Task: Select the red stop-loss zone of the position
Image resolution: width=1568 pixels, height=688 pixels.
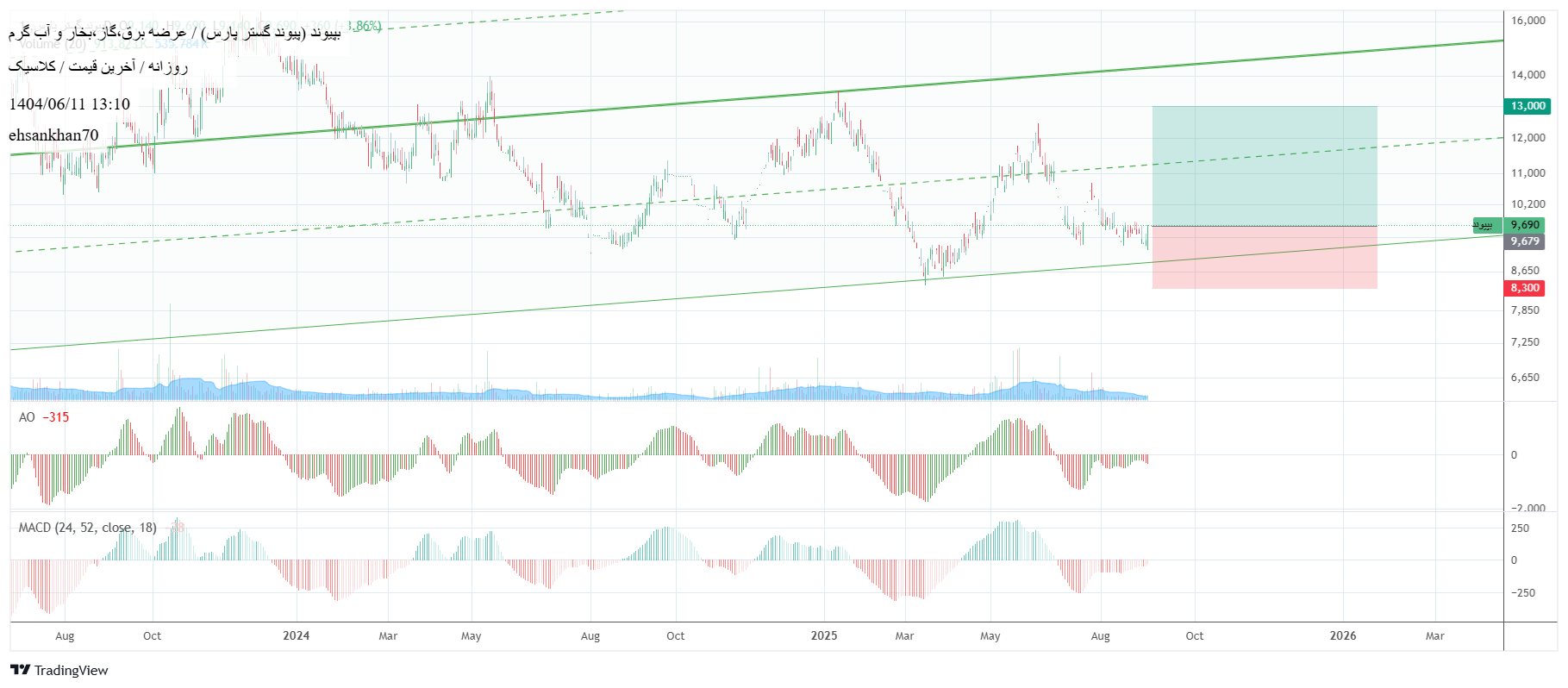Action: pyautogui.click(x=1264, y=257)
